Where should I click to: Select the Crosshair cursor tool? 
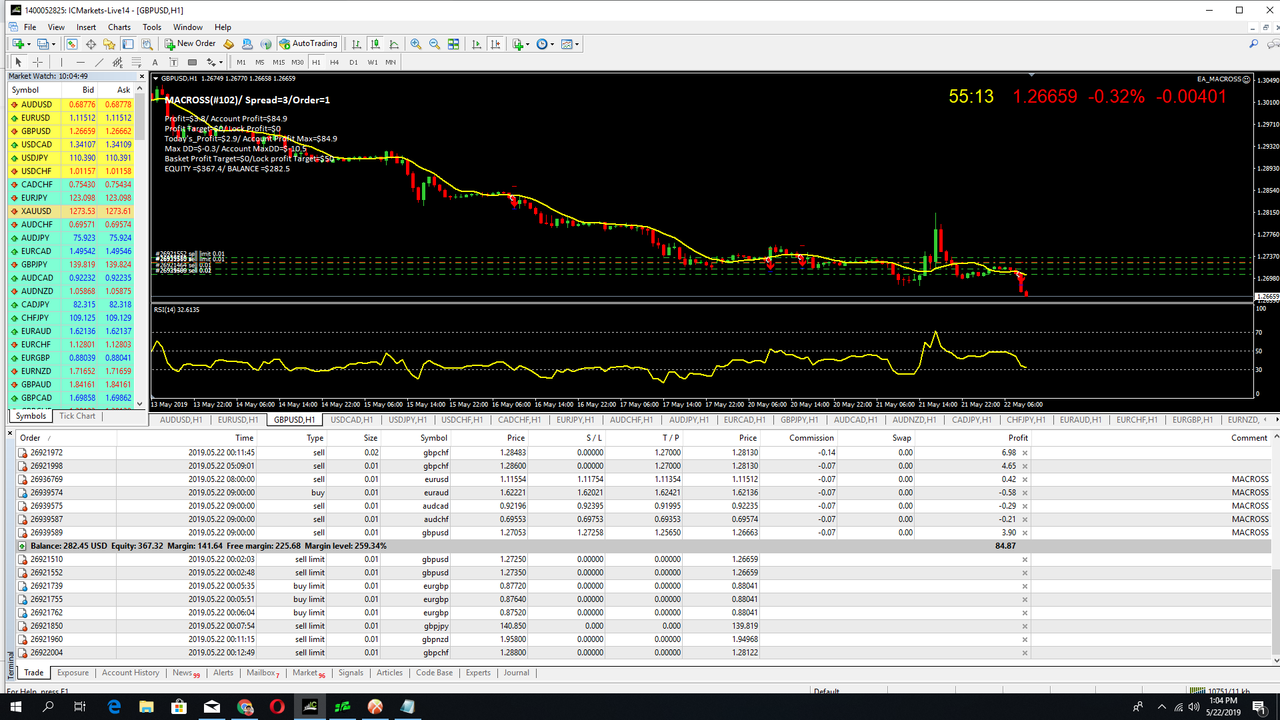[38, 62]
